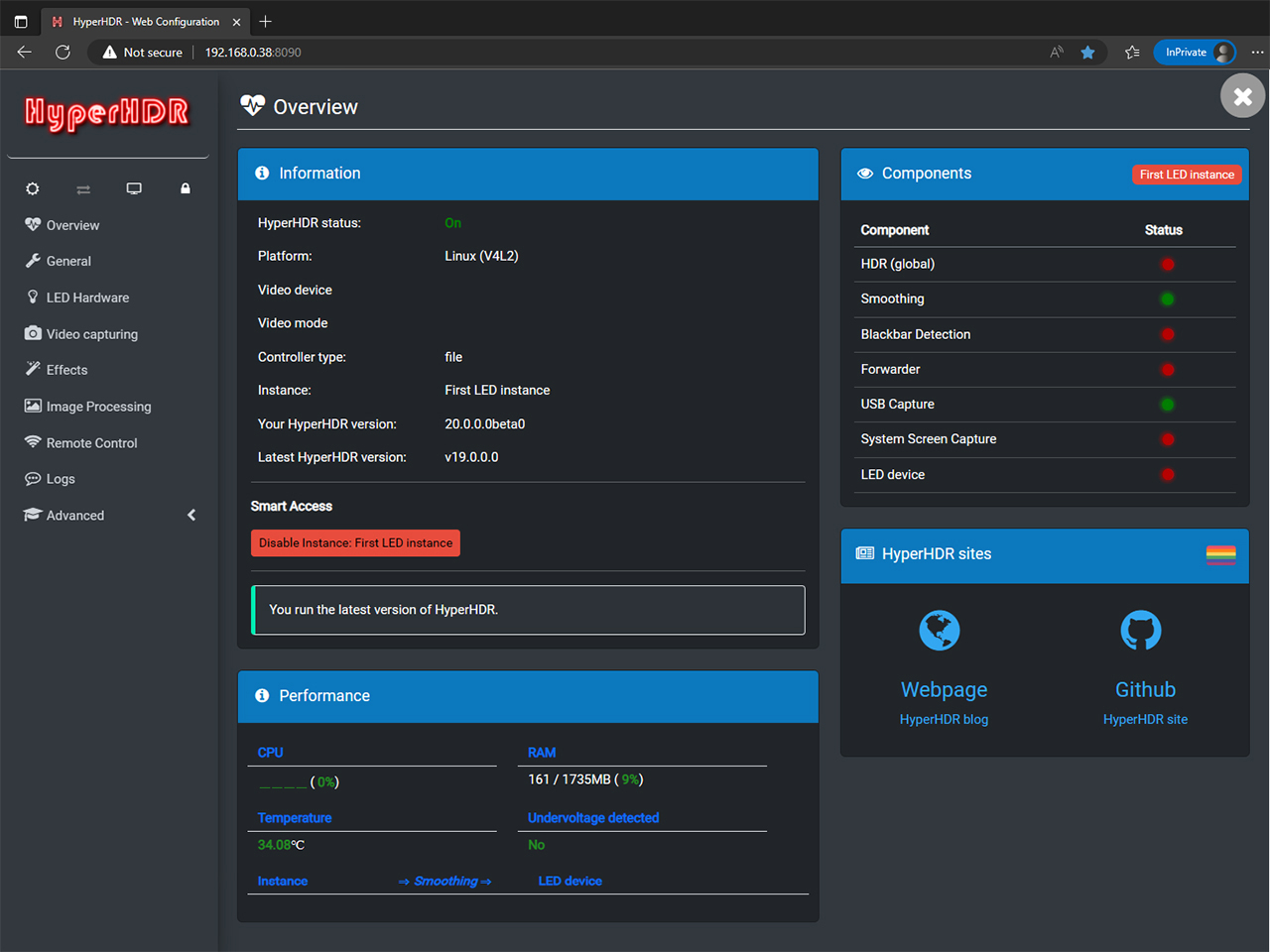Viewport: 1270px width, 952px height.
Task: Close the overlay with round X button
Action: click(1242, 96)
